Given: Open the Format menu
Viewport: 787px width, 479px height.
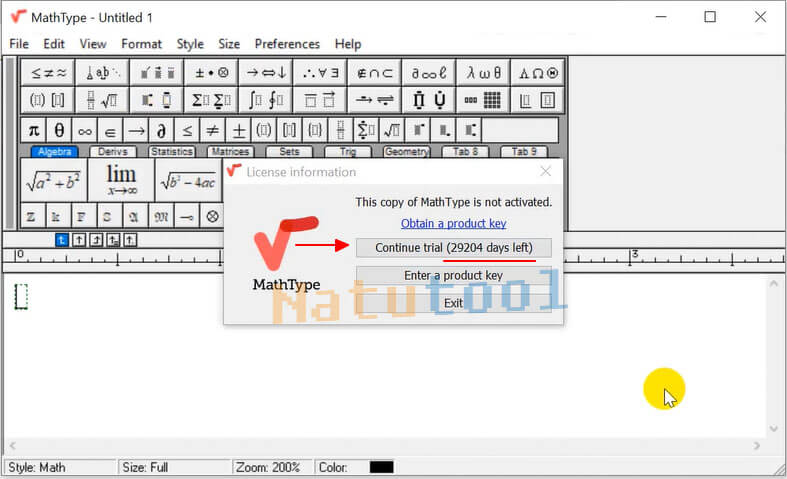Looking at the screenshot, I should click(142, 44).
